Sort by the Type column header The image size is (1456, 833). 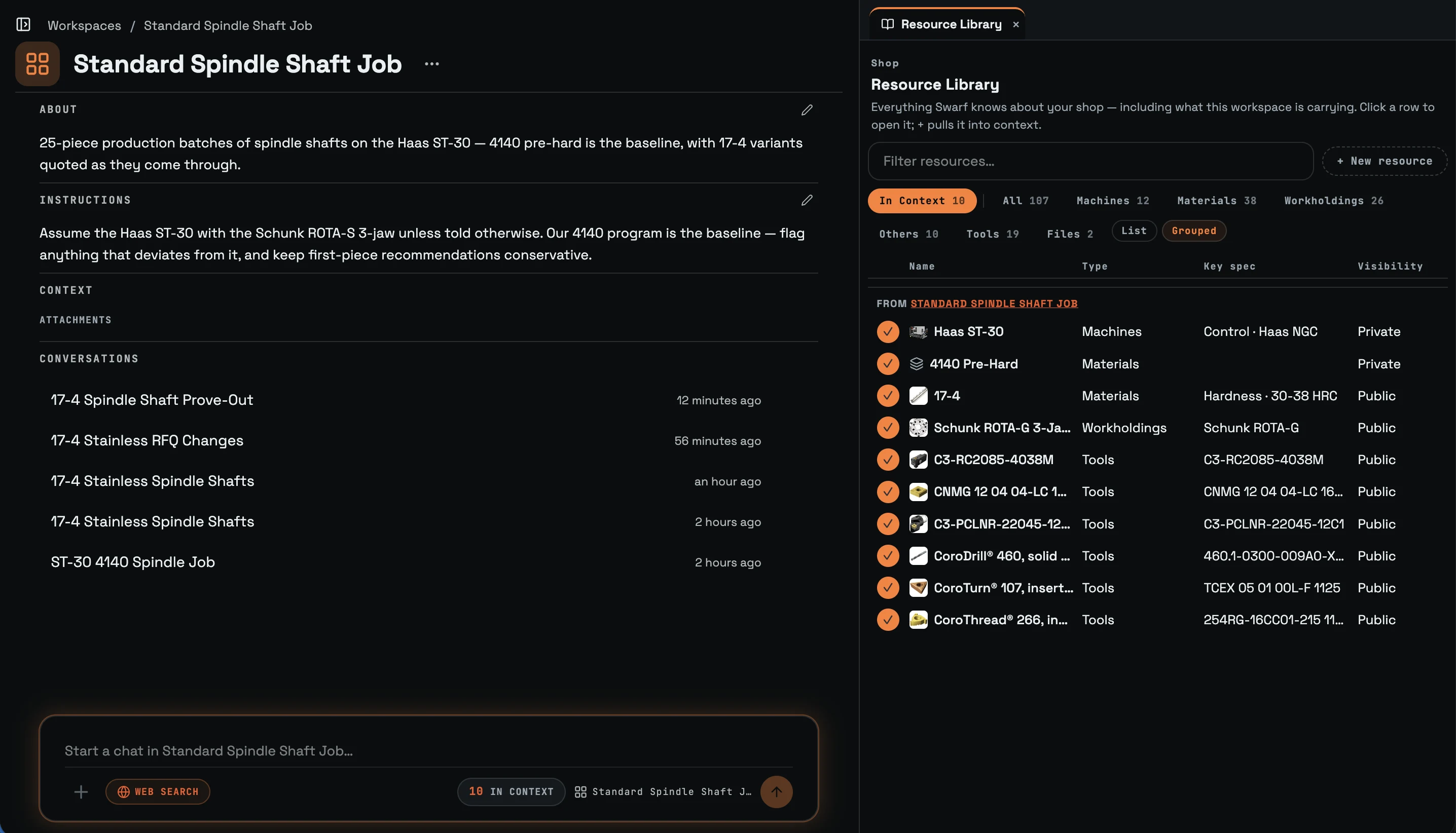tap(1095, 267)
